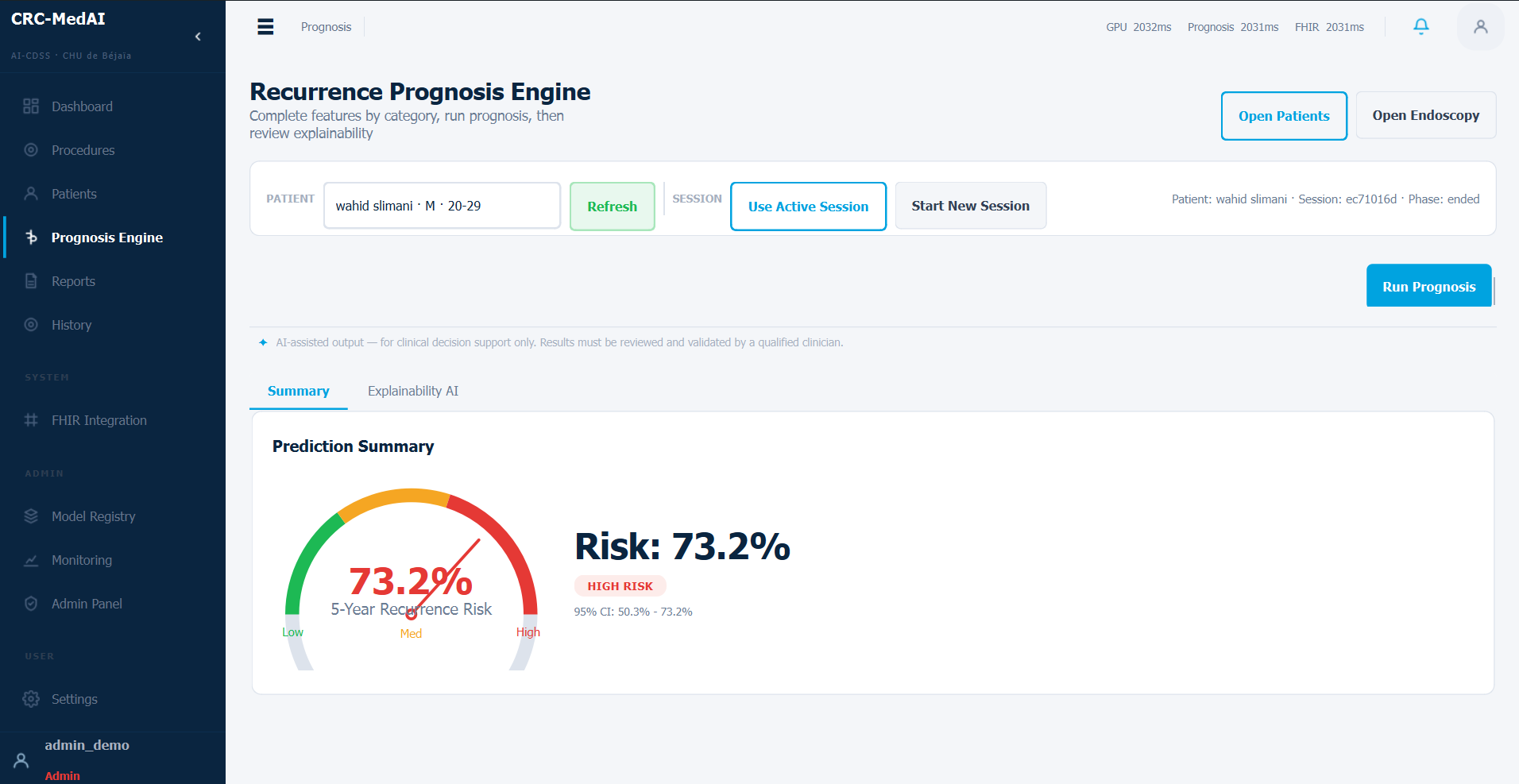Open Settings using the gear icon

[x=31, y=699]
